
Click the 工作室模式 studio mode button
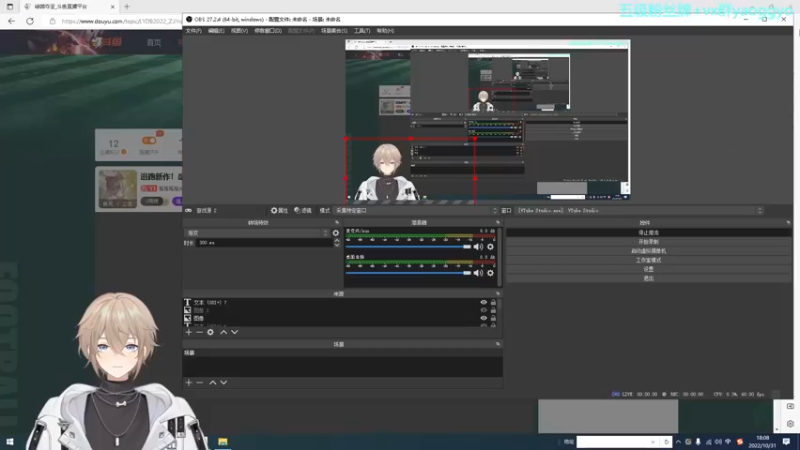pos(648,260)
